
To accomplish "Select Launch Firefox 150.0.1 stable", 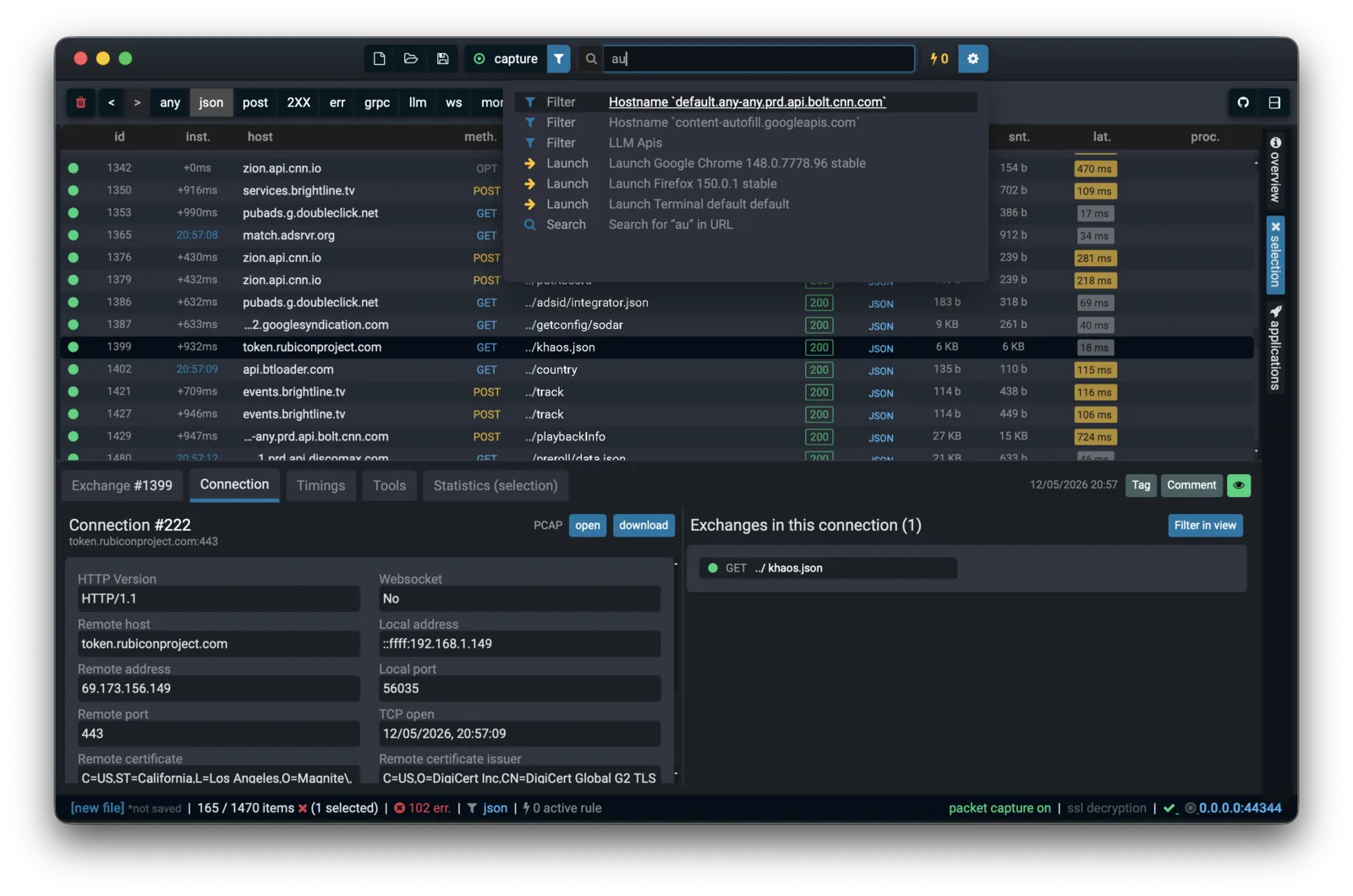I will pos(746,183).
